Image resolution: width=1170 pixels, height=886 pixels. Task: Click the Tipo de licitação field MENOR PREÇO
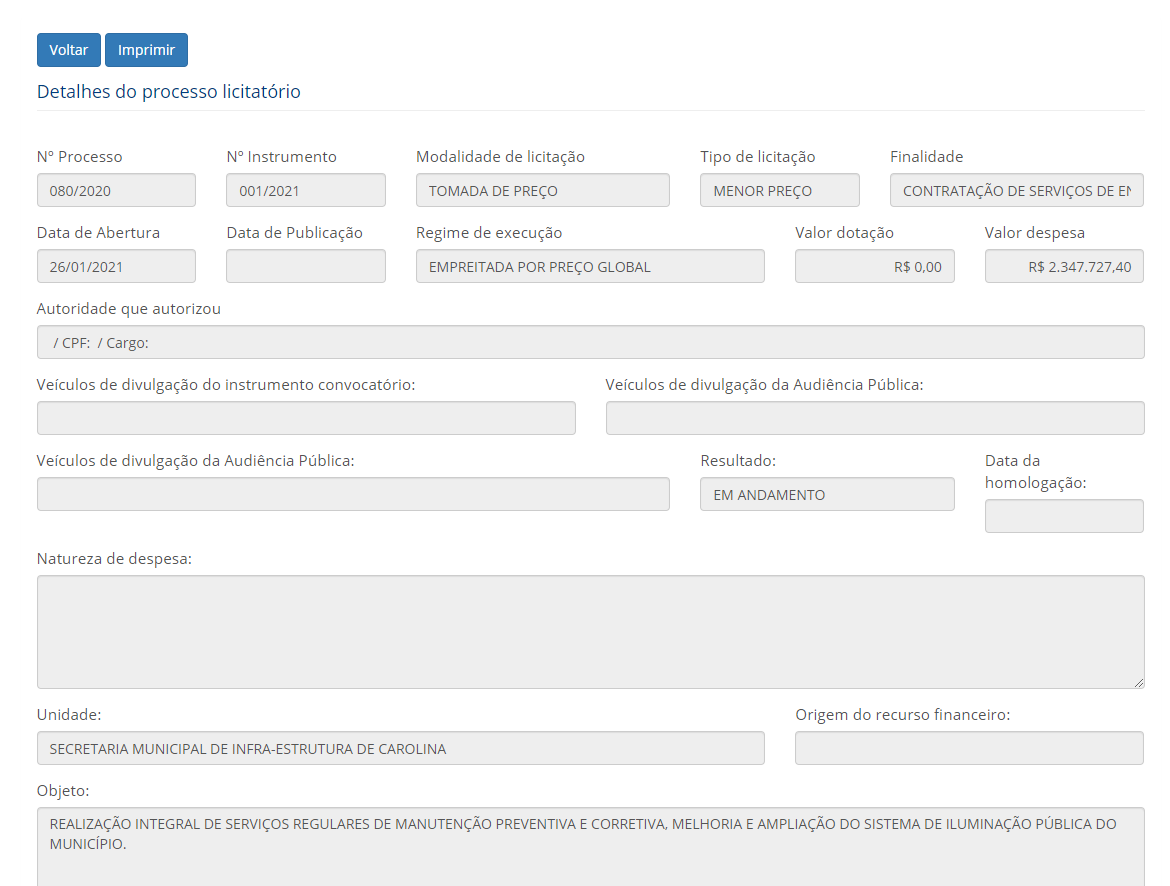tap(780, 190)
